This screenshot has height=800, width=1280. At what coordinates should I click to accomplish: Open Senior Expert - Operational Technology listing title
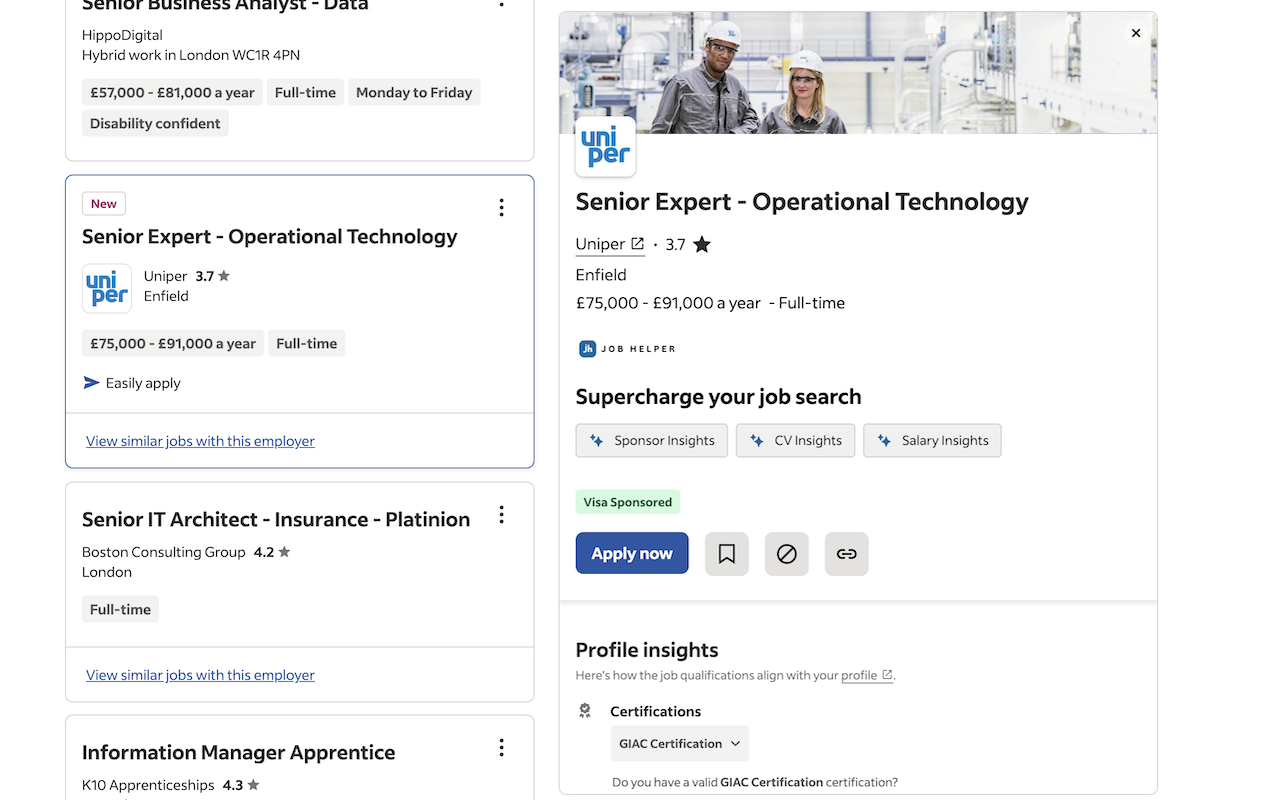coord(270,237)
